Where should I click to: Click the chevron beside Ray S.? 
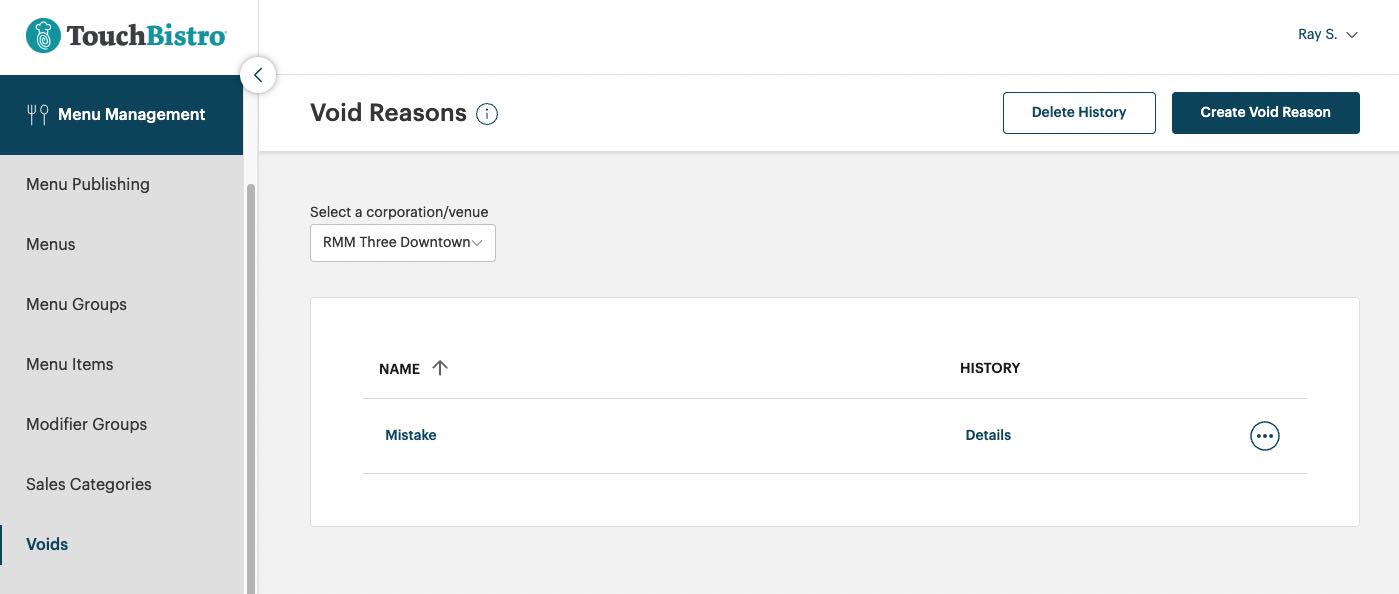point(1352,34)
